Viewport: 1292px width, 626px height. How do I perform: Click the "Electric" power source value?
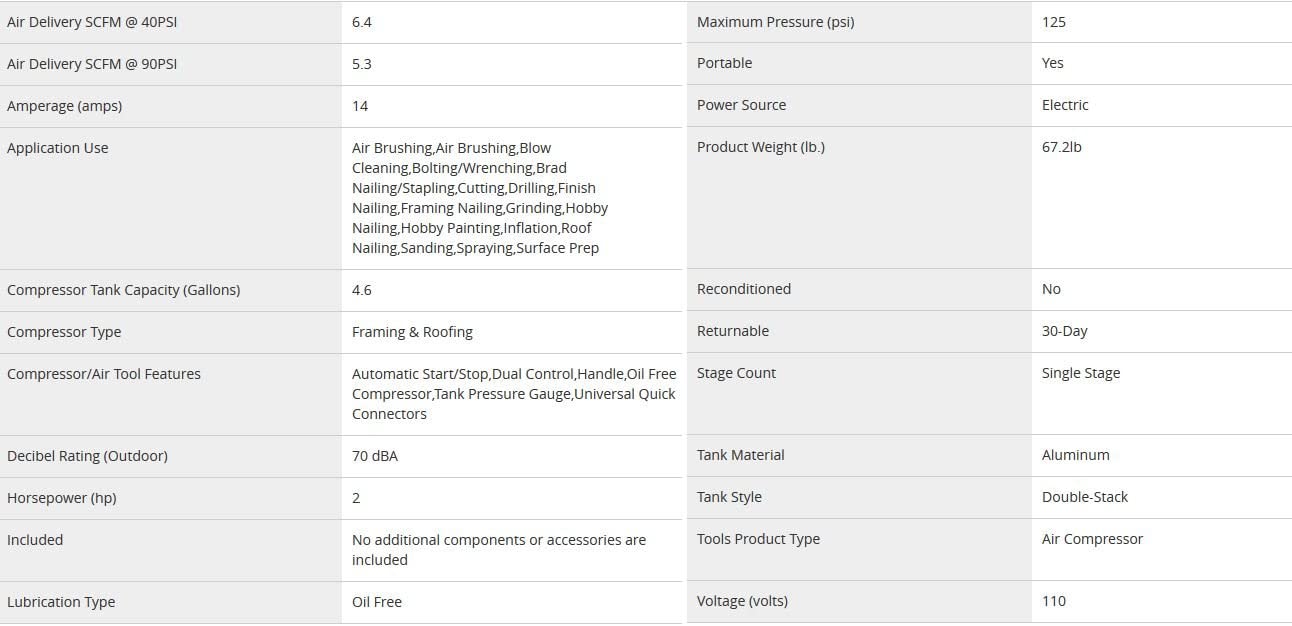(1065, 105)
